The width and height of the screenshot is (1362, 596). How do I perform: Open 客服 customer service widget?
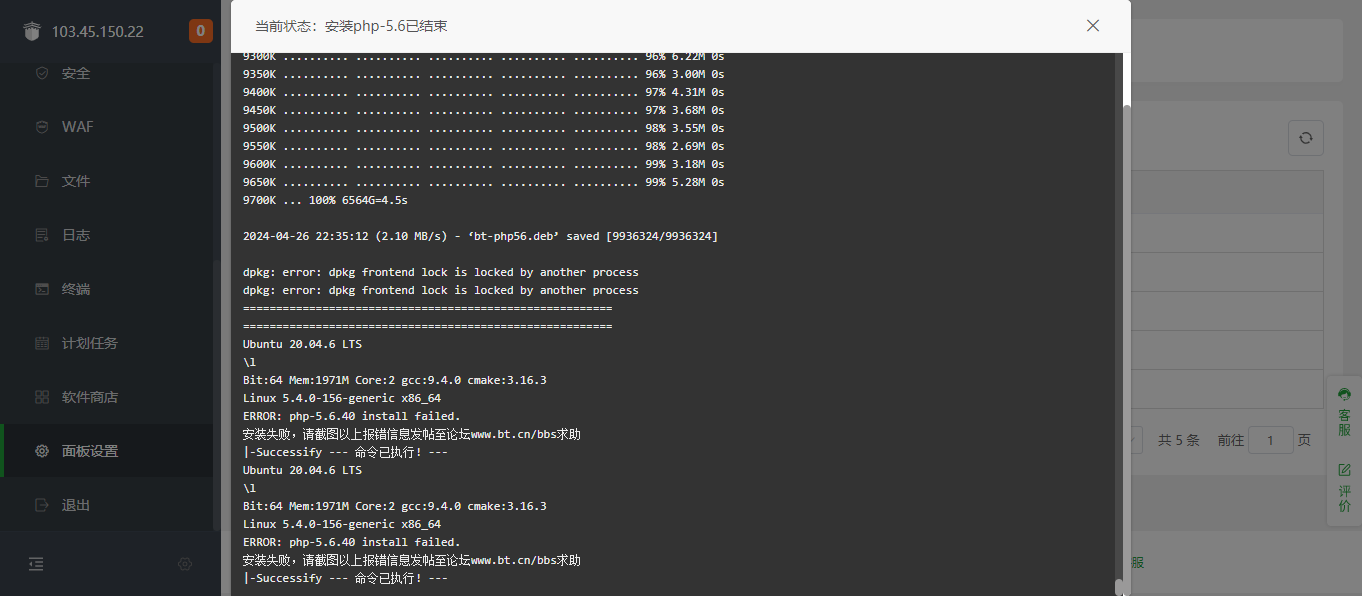click(1344, 412)
